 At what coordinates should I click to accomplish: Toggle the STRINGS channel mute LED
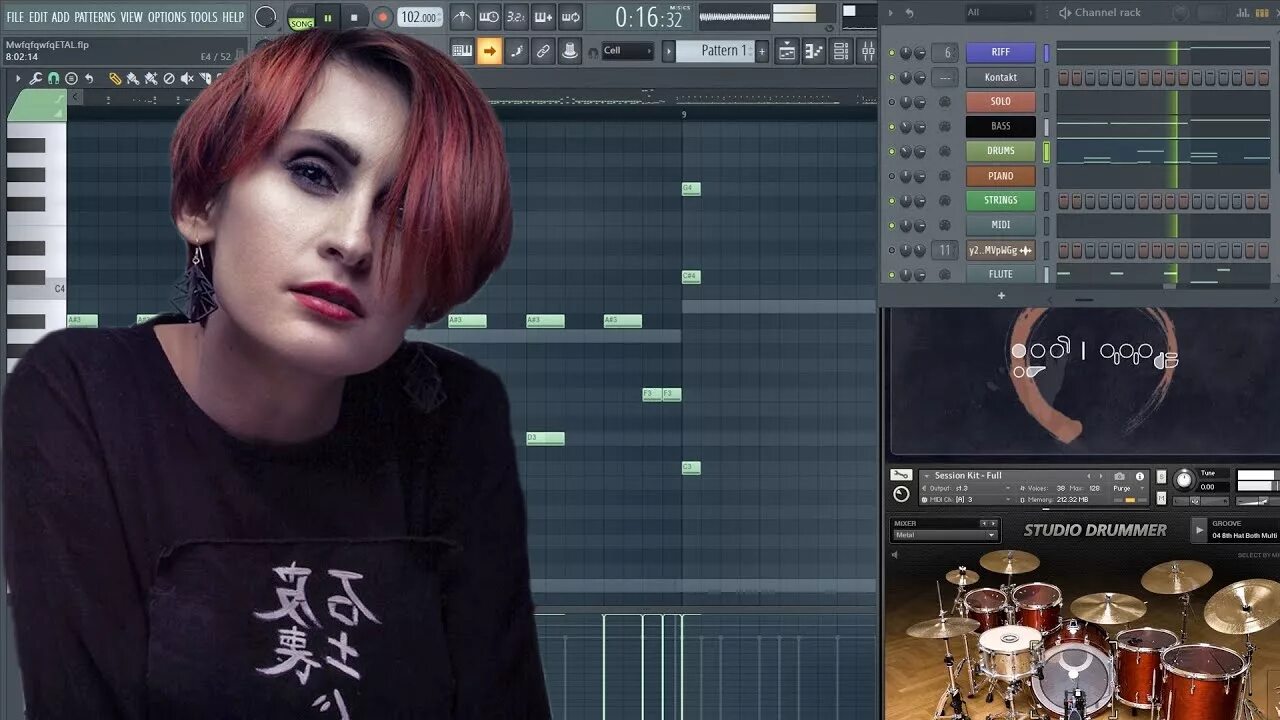[892, 201]
